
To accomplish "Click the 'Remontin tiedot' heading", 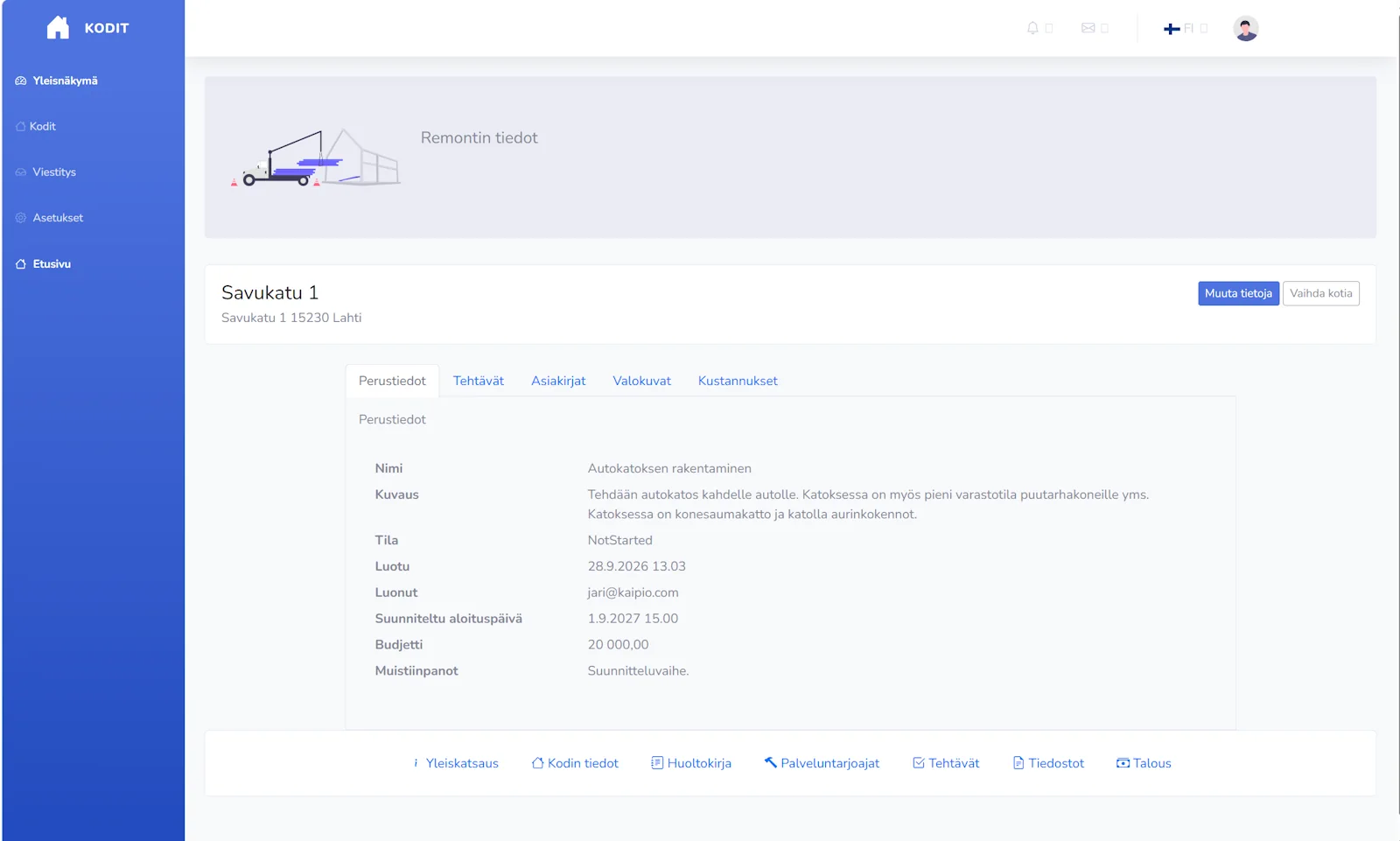I will pos(479,137).
